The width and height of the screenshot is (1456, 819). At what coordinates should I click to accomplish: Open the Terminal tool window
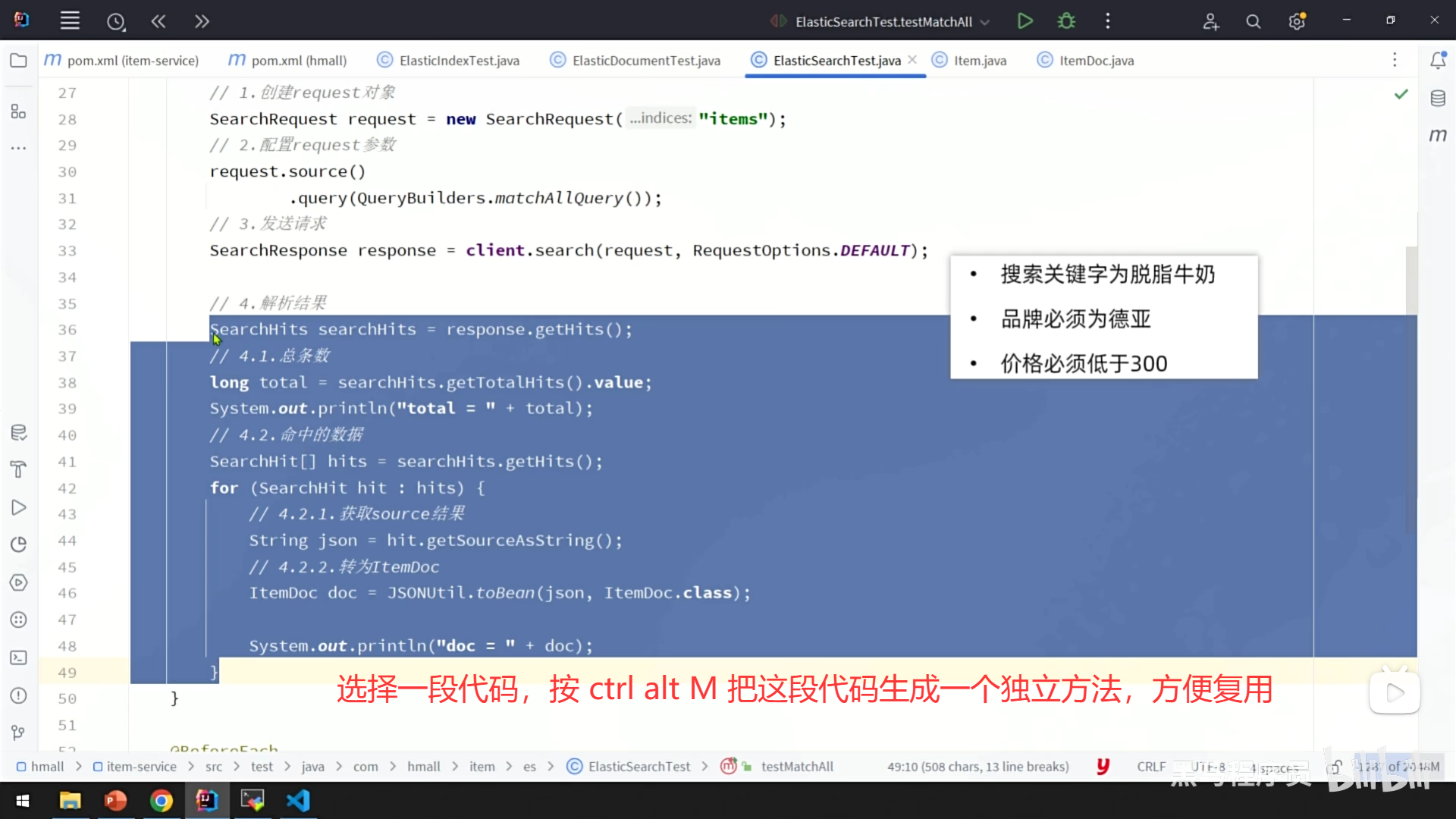tap(18, 657)
